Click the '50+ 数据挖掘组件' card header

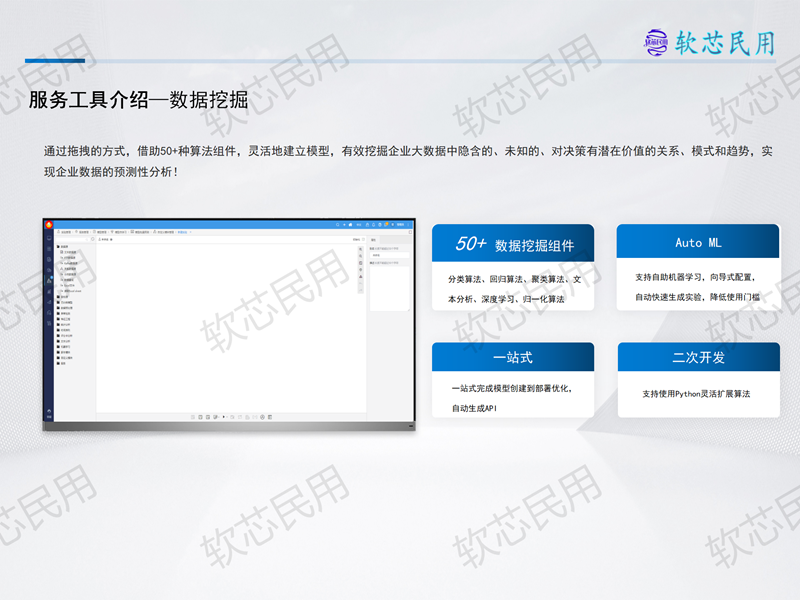[513, 243]
